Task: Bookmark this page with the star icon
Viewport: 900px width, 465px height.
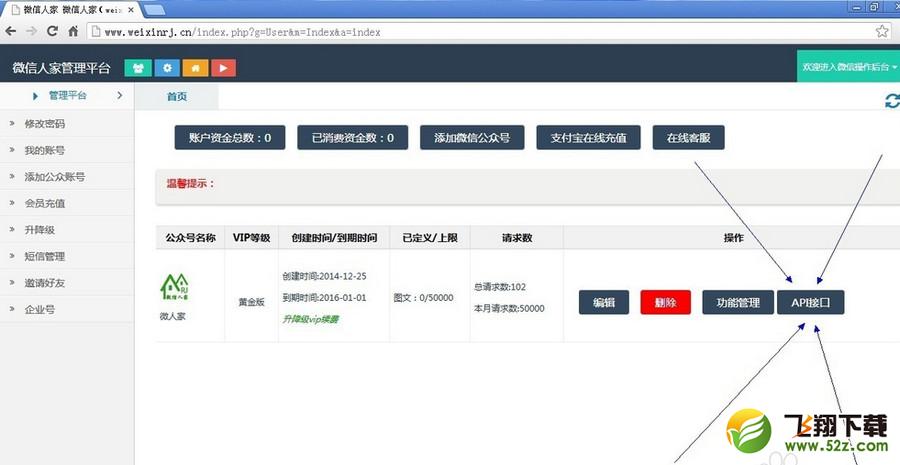Action: (882, 32)
